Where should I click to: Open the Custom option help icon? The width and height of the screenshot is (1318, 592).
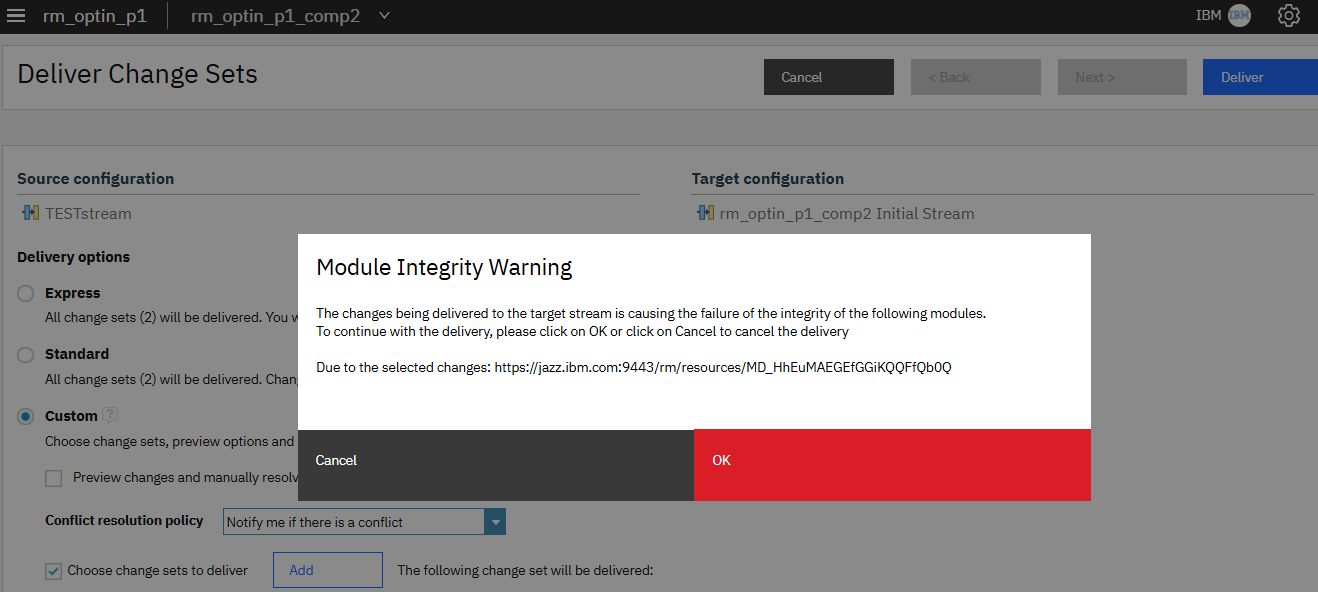111,415
